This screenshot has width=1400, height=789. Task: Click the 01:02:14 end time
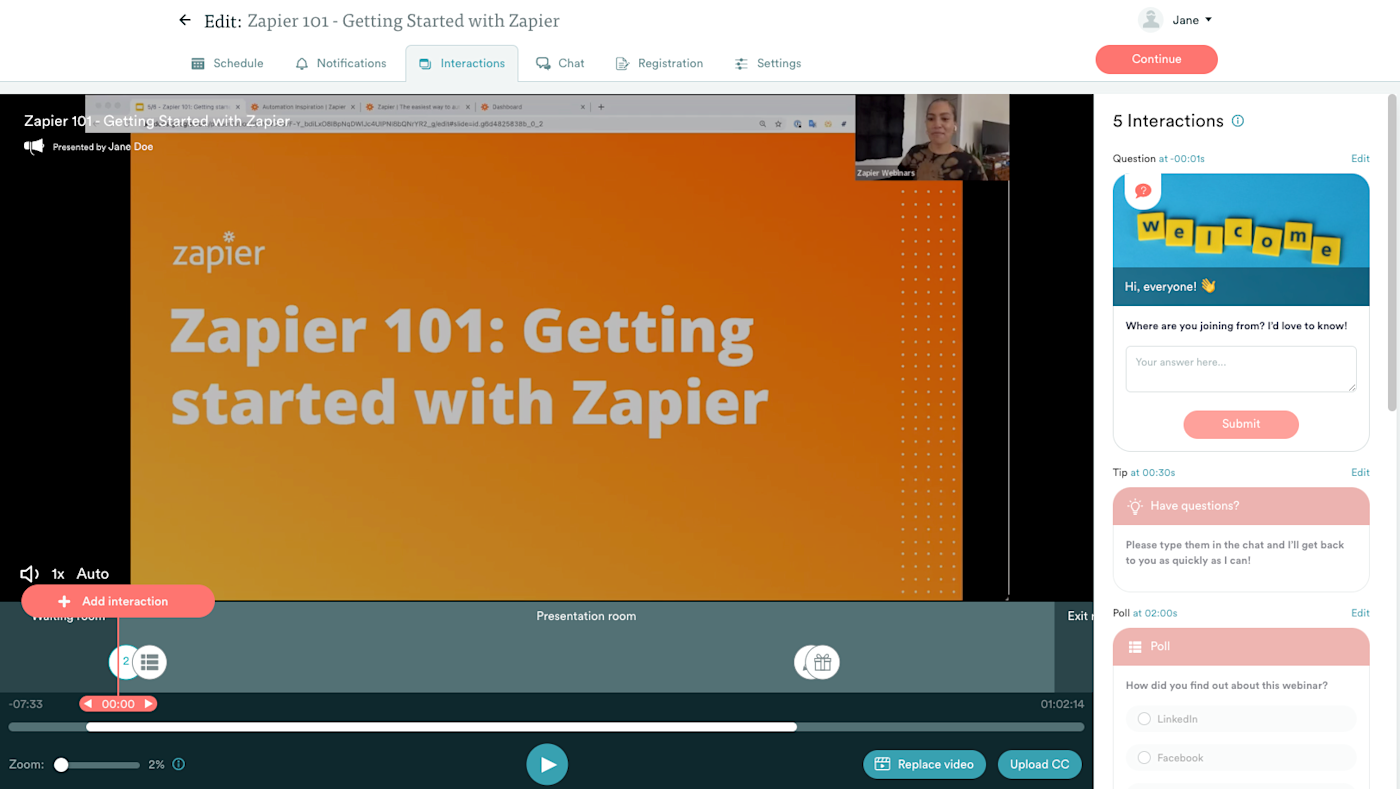tap(1062, 704)
